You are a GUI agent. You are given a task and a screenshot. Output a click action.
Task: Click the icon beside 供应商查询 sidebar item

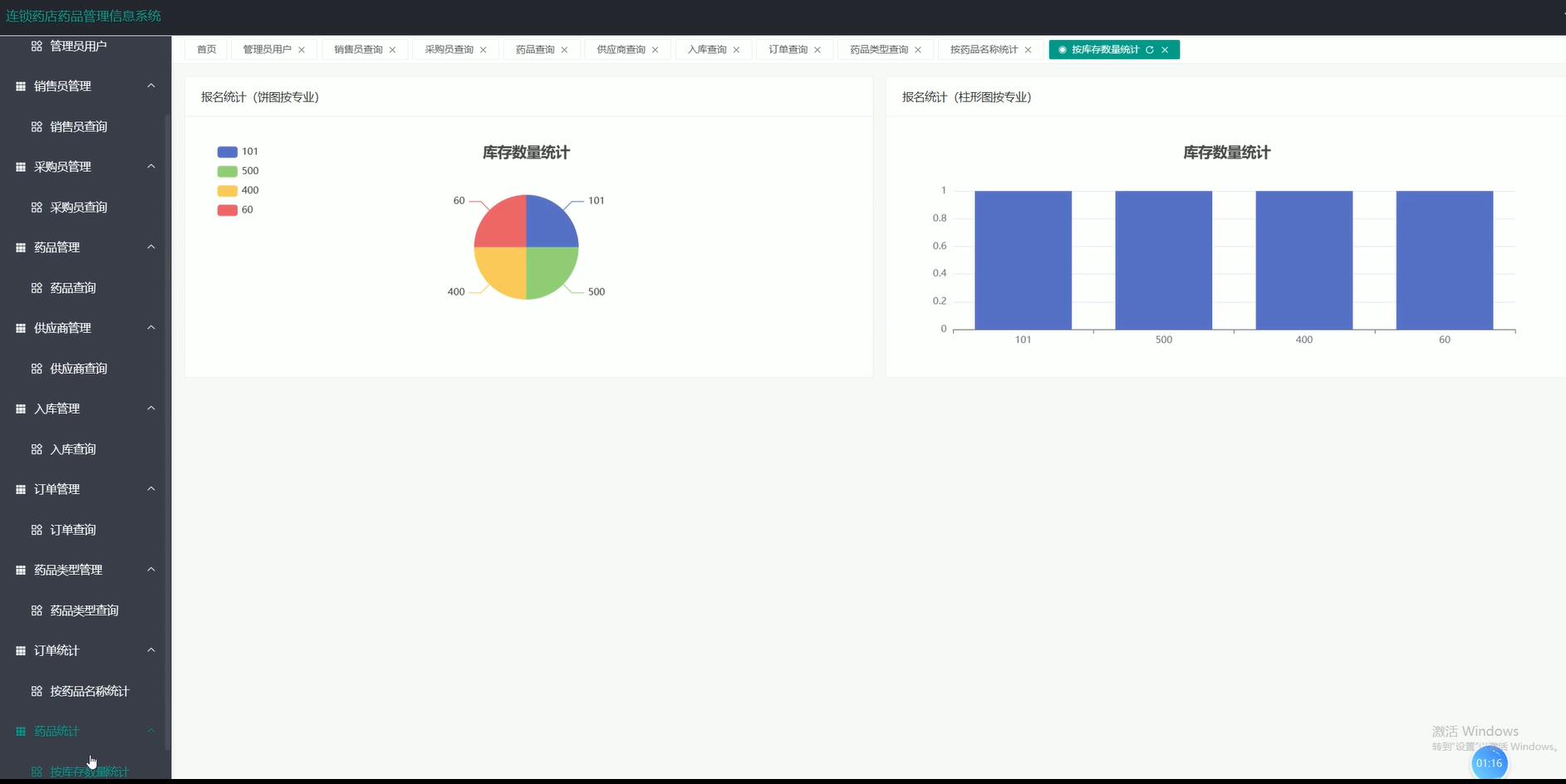pos(37,369)
